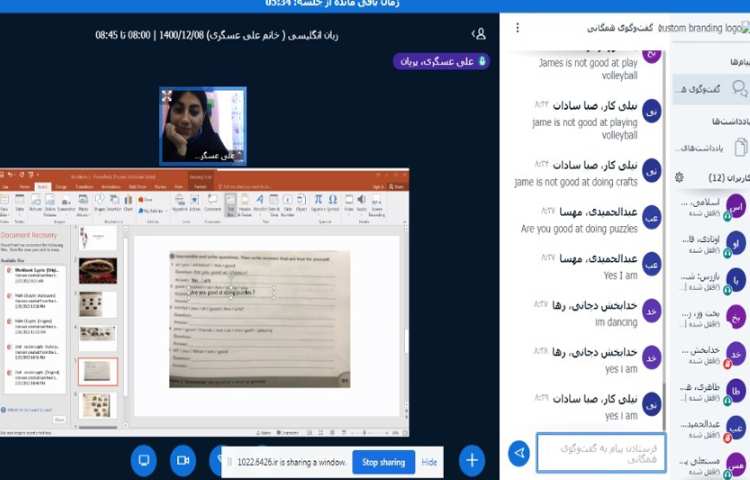Open the Store add-ins button

tap(145, 199)
